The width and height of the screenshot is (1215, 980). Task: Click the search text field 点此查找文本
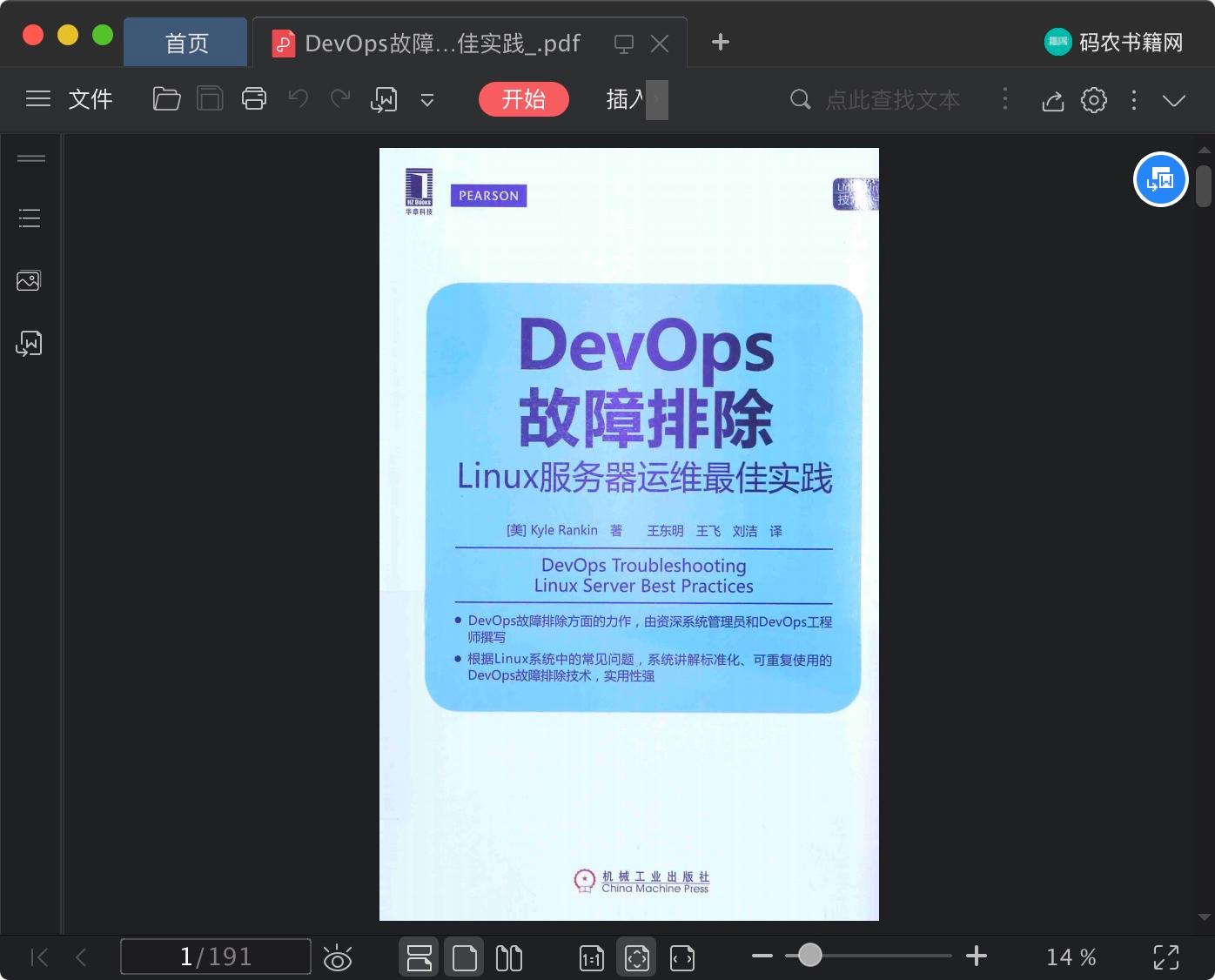coord(892,100)
